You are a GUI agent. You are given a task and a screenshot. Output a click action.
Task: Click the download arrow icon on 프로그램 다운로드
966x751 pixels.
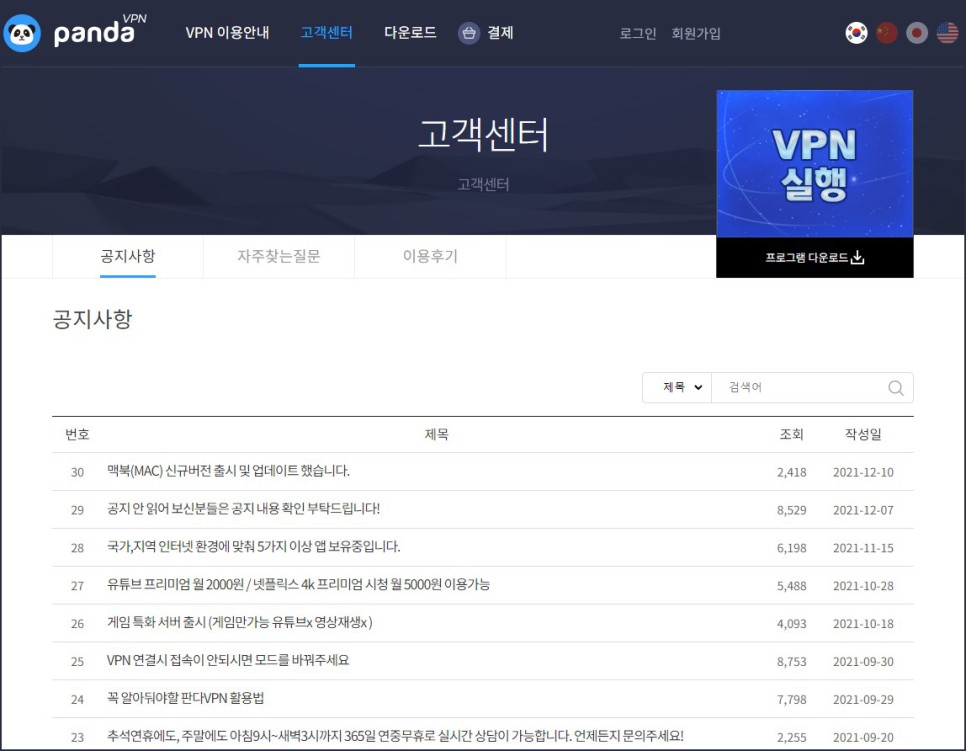coord(858,257)
